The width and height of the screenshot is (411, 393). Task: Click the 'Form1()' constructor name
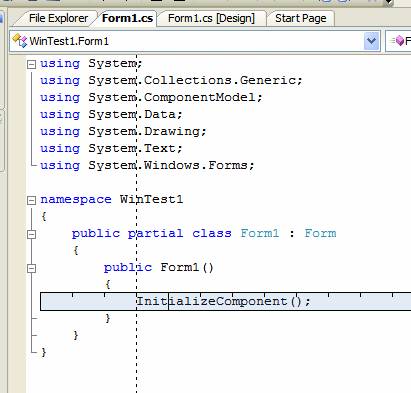tap(187, 267)
